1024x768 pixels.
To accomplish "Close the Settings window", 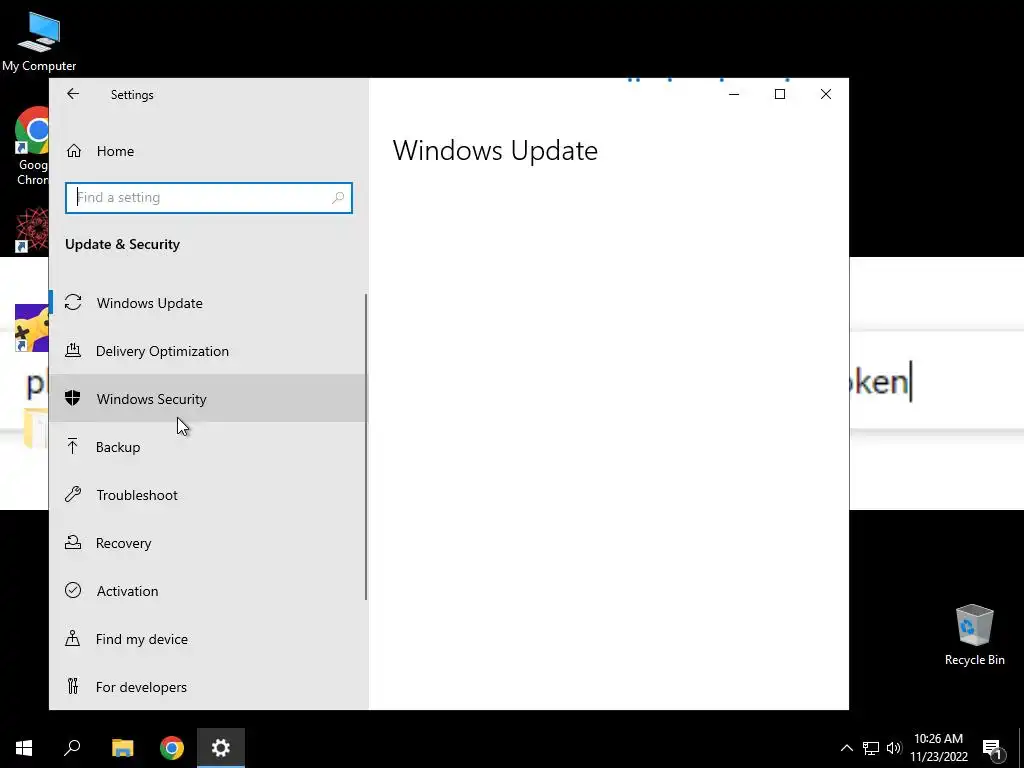I will pyautogui.click(x=826, y=94).
